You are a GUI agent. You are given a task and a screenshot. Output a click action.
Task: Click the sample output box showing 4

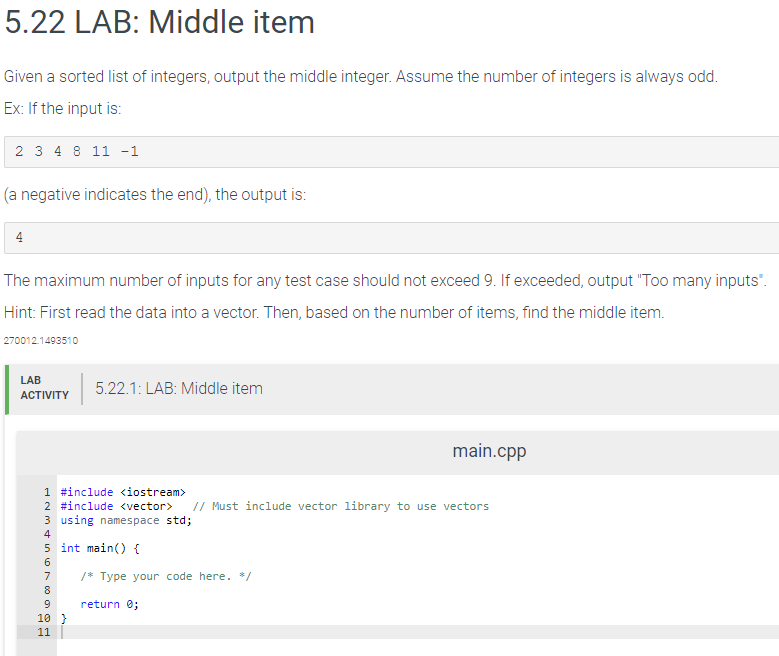(x=391, y=238)
